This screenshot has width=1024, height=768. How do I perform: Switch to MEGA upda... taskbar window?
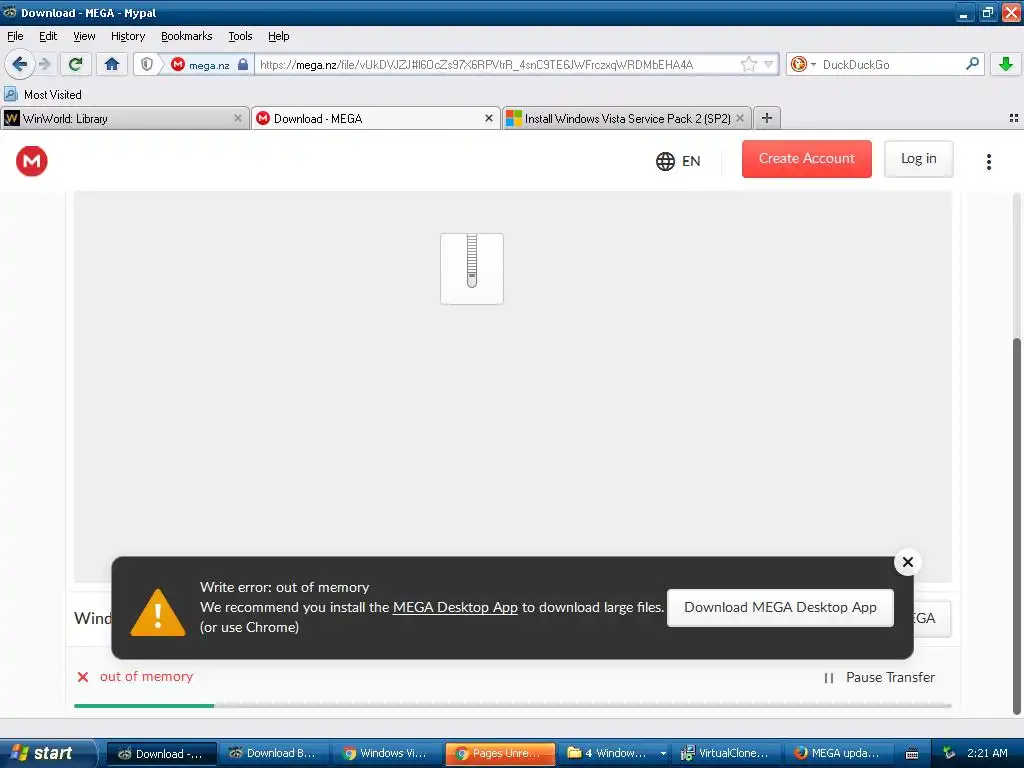[838, 753]
